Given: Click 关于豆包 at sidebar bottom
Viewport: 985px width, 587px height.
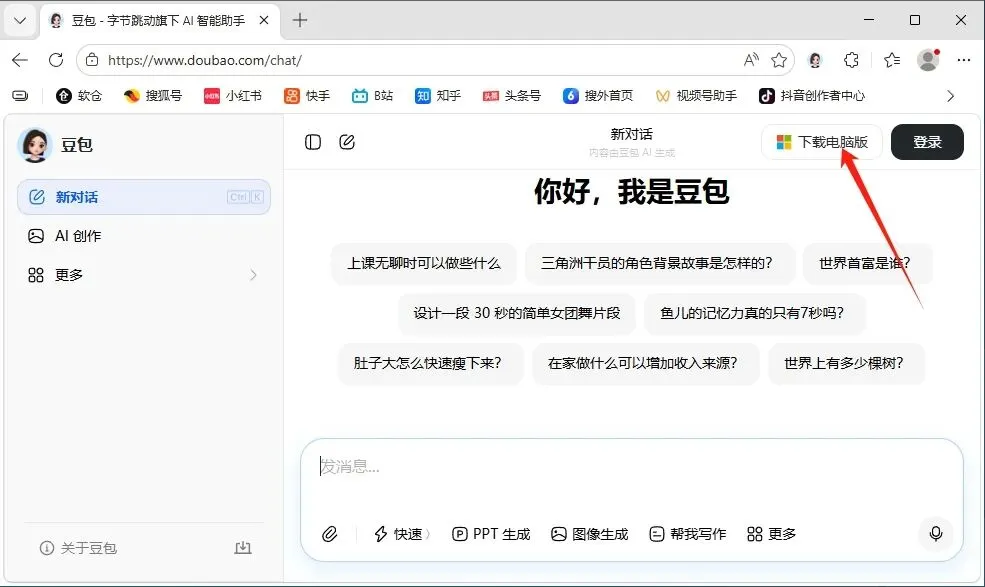Looking at the screenshot, I should tap(79, 548).
